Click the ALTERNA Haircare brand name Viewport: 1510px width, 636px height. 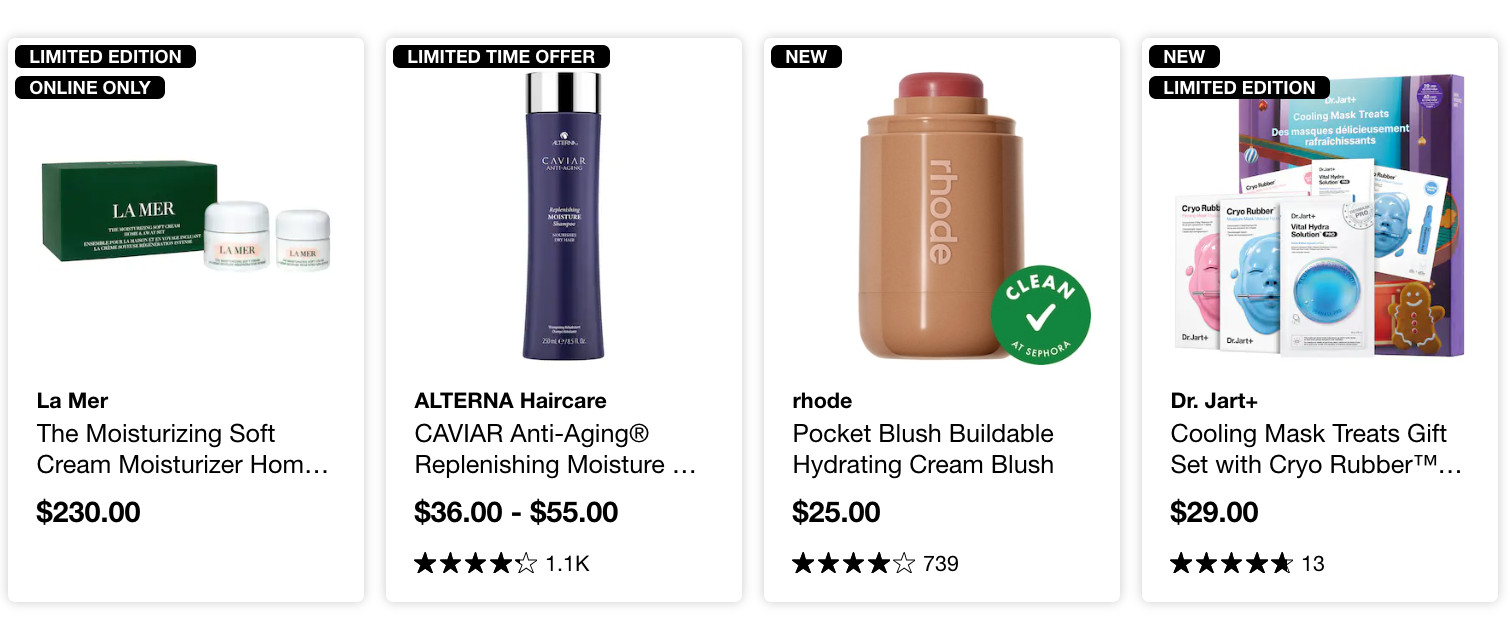click(510, 401)
